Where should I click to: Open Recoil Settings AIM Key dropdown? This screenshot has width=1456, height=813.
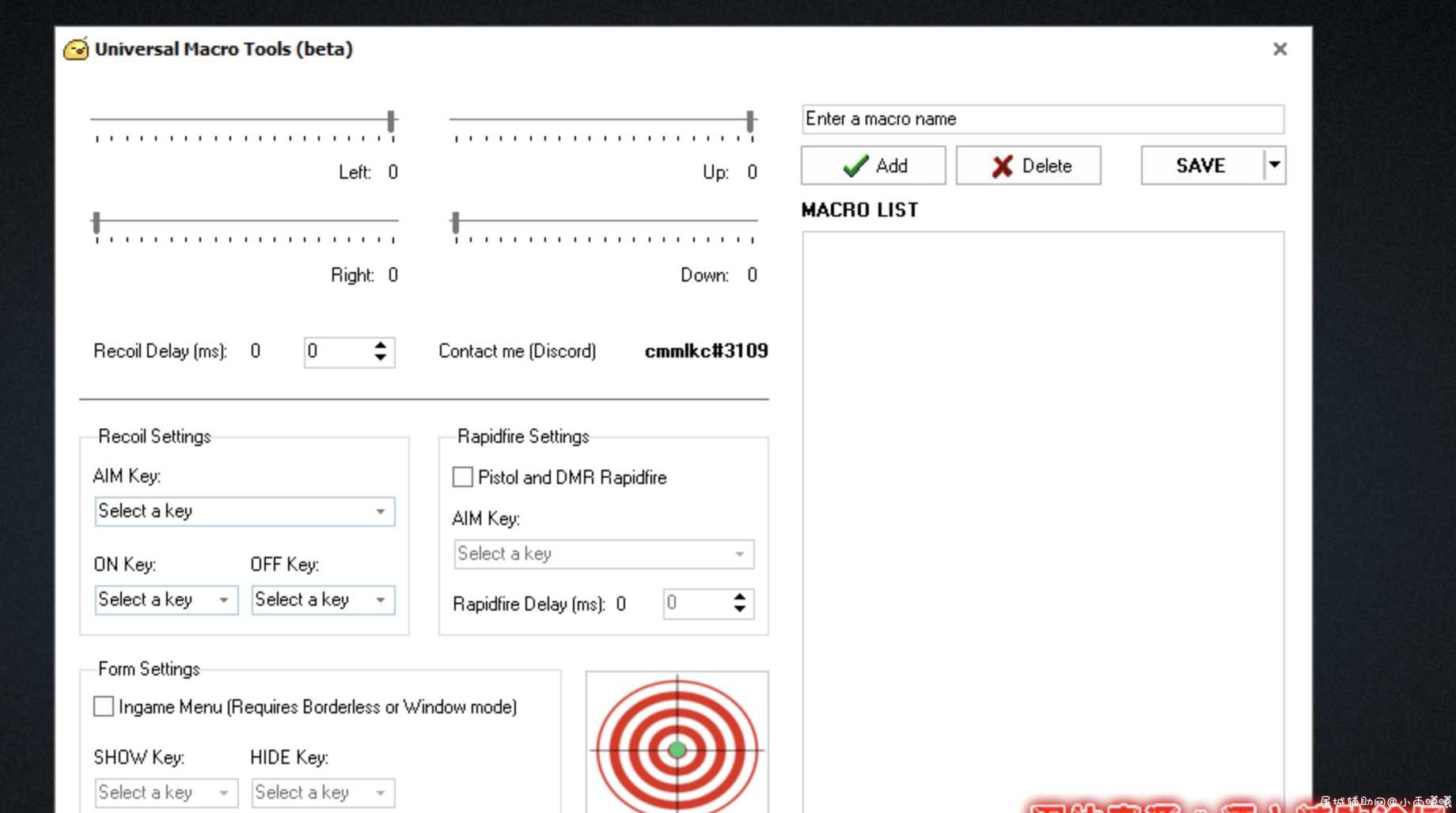[245, 512]
